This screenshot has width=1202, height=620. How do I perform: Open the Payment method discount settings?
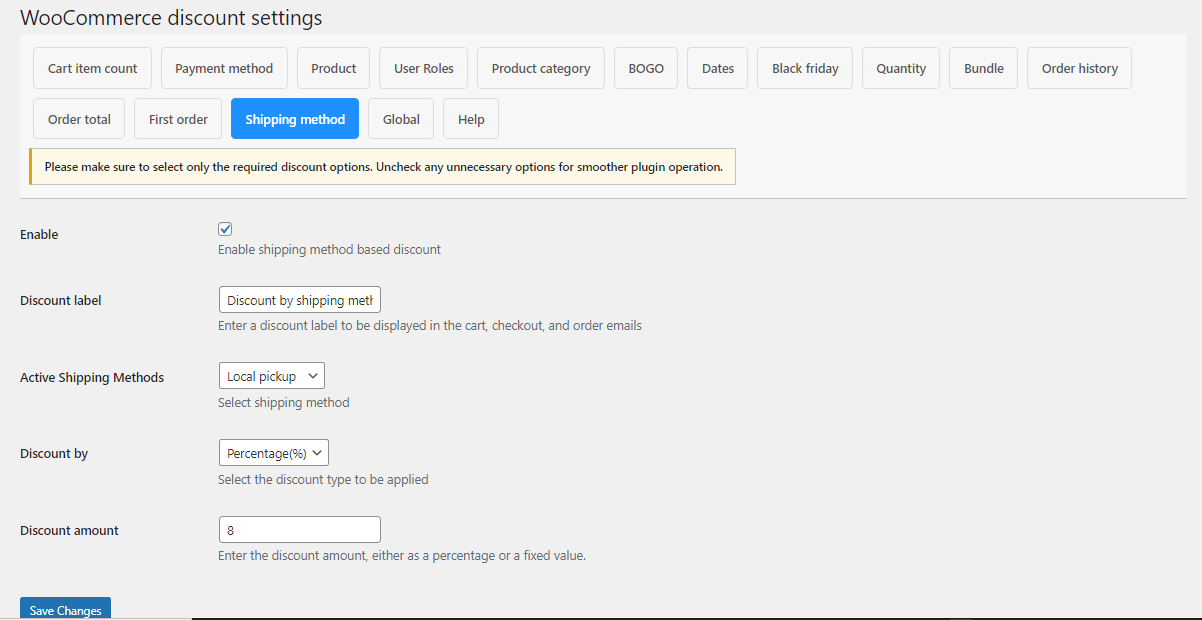click(x=224, y=67)
